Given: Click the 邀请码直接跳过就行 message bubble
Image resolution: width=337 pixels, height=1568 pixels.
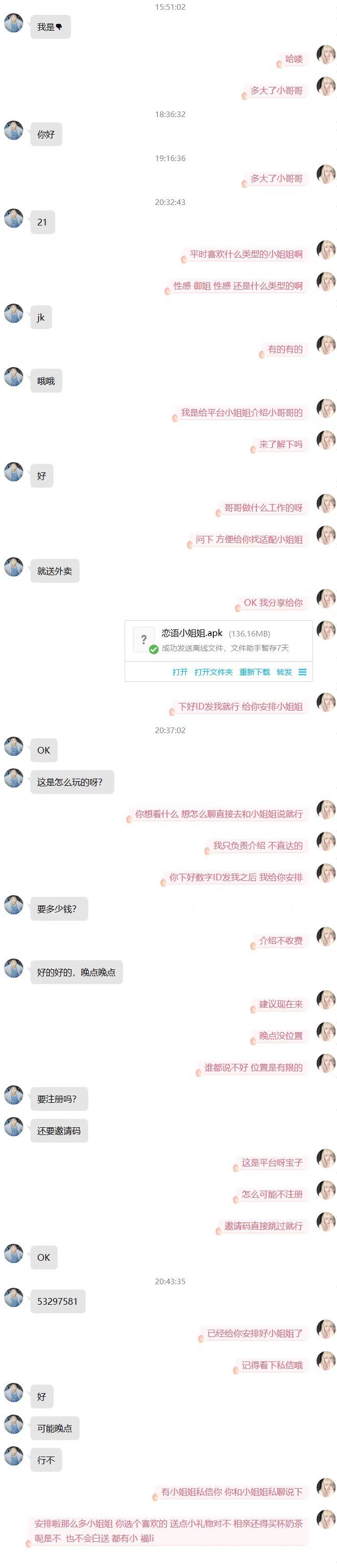Looking at the screenshot, I should point(263,1226).
